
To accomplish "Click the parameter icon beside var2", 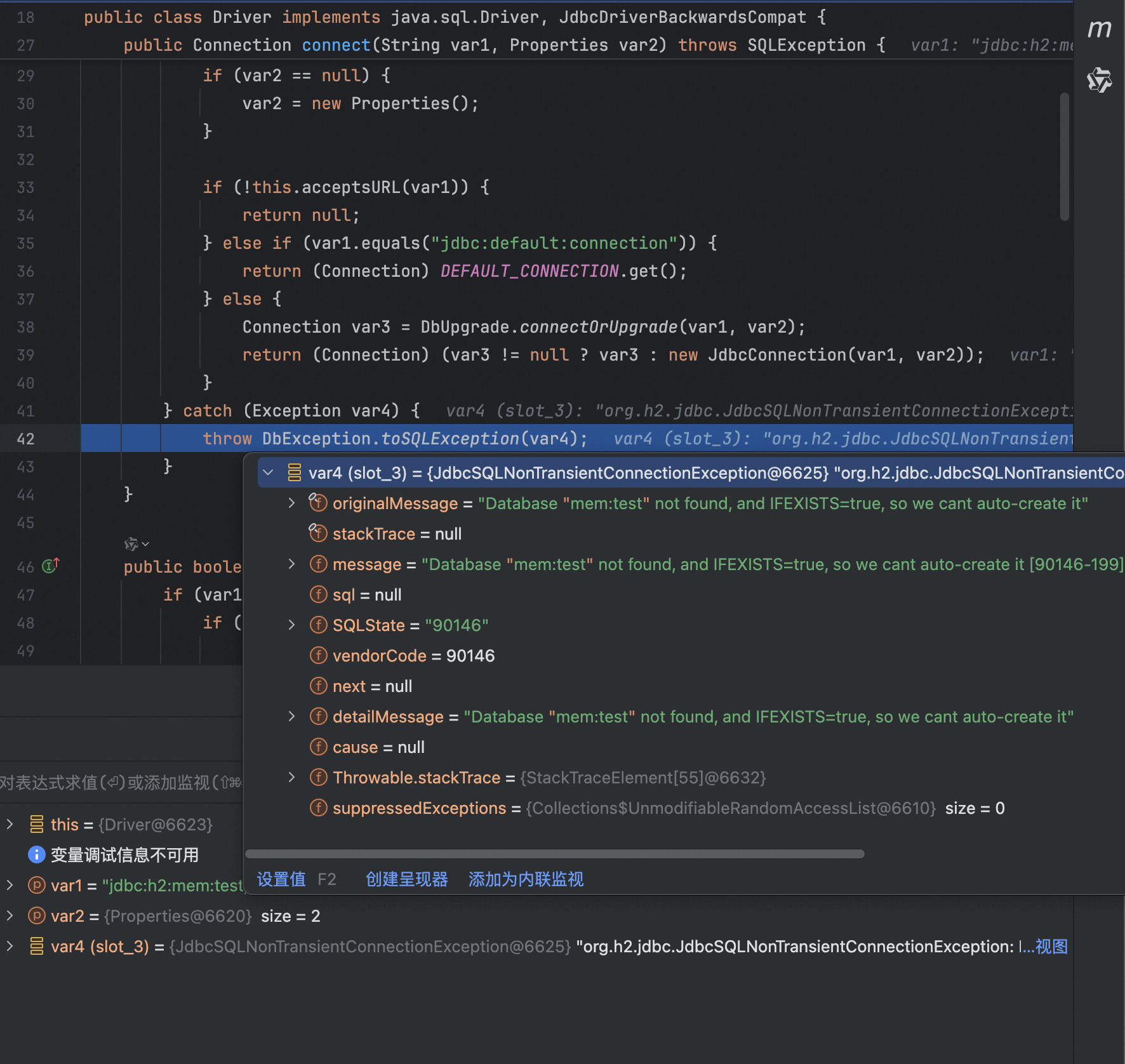I will 37,915.
